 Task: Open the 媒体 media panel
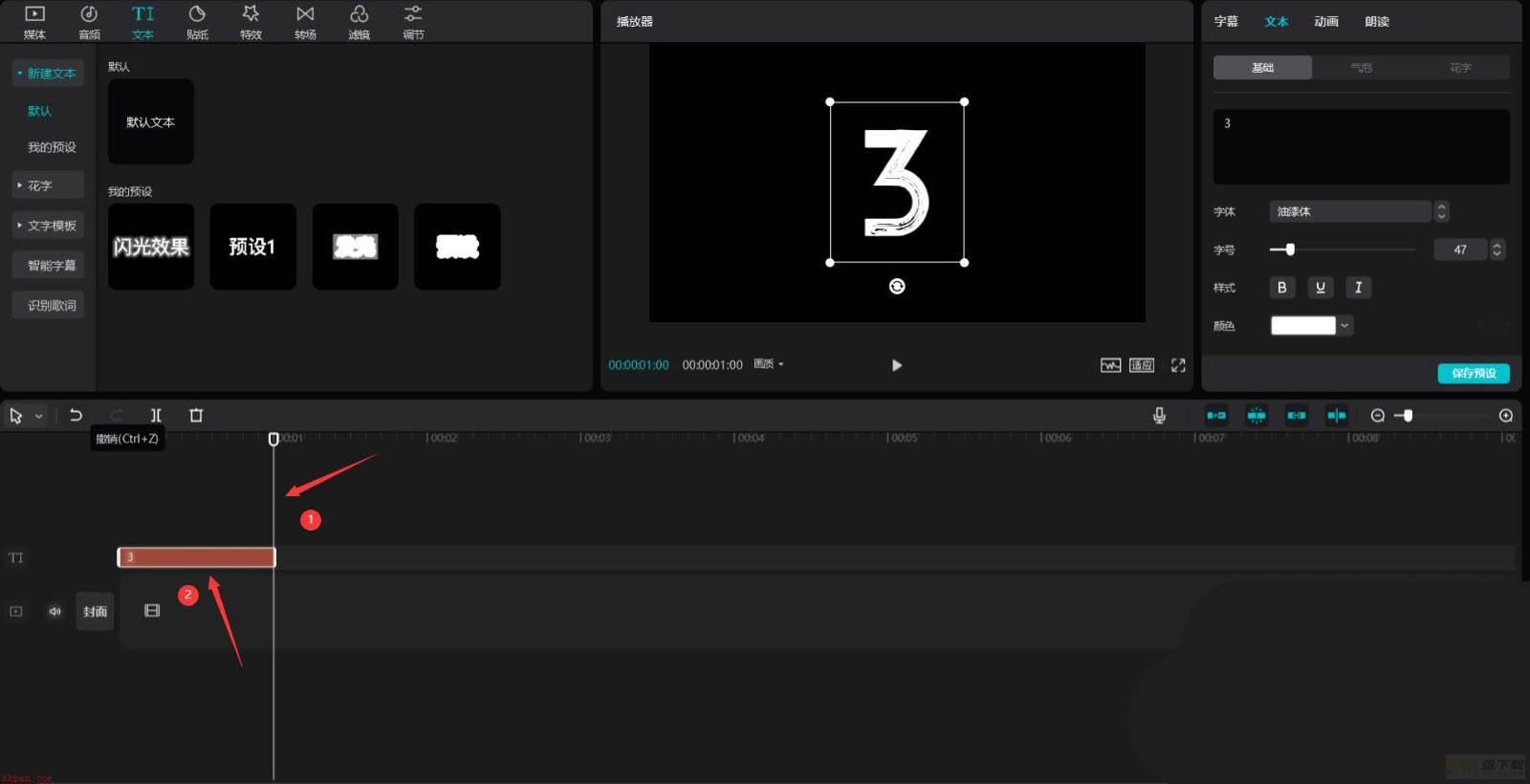34,21
